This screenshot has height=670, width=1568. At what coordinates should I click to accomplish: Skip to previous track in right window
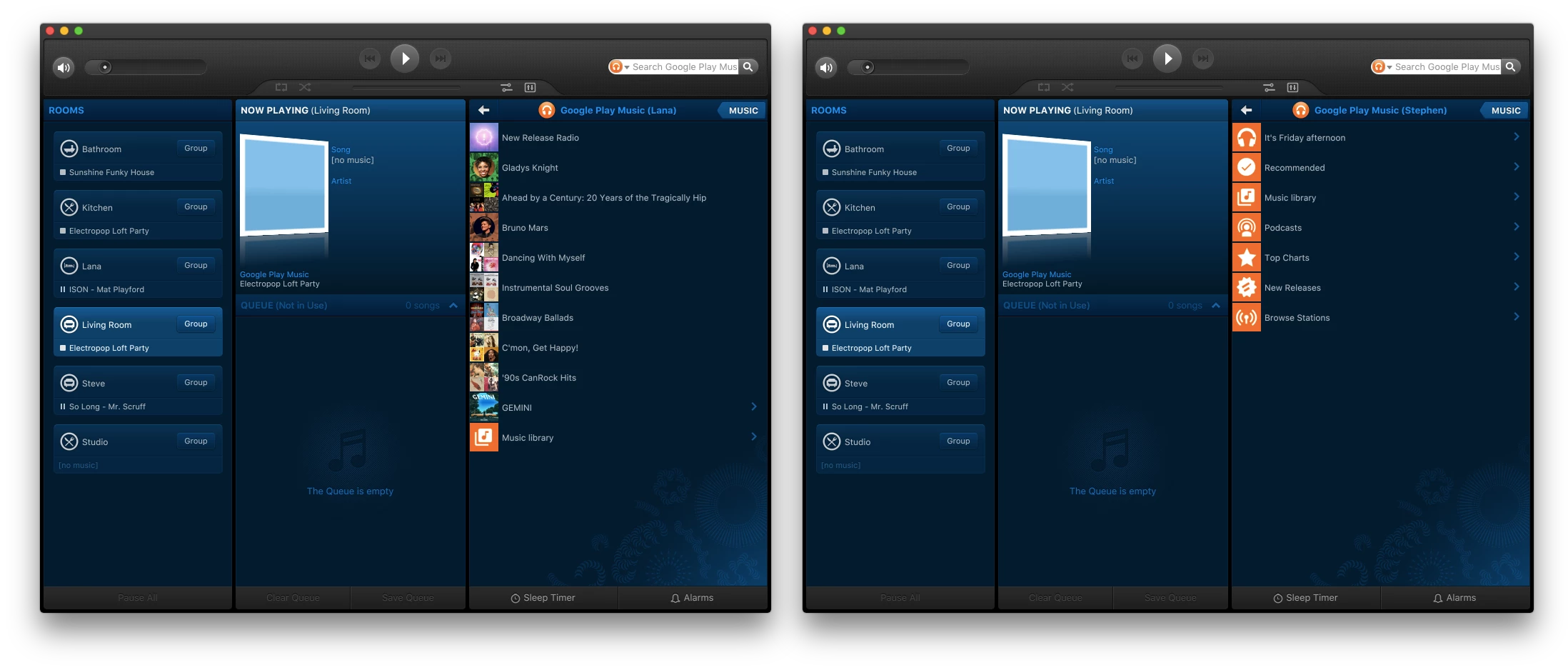pyautogui.click(x=1132, y=59)
